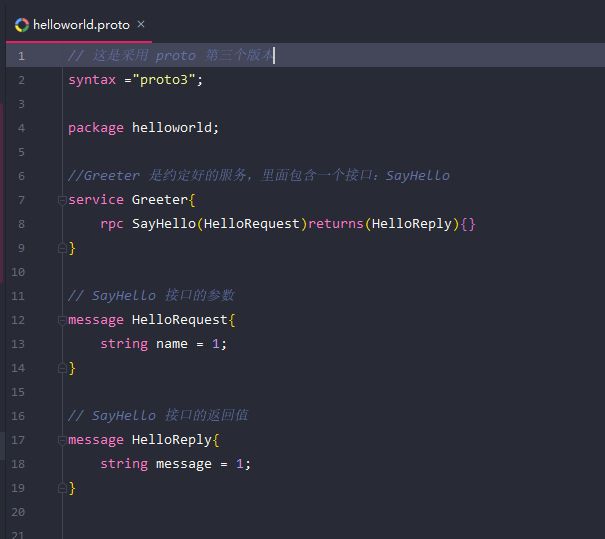Click line number 1 in the gutter

pos(21,56)
